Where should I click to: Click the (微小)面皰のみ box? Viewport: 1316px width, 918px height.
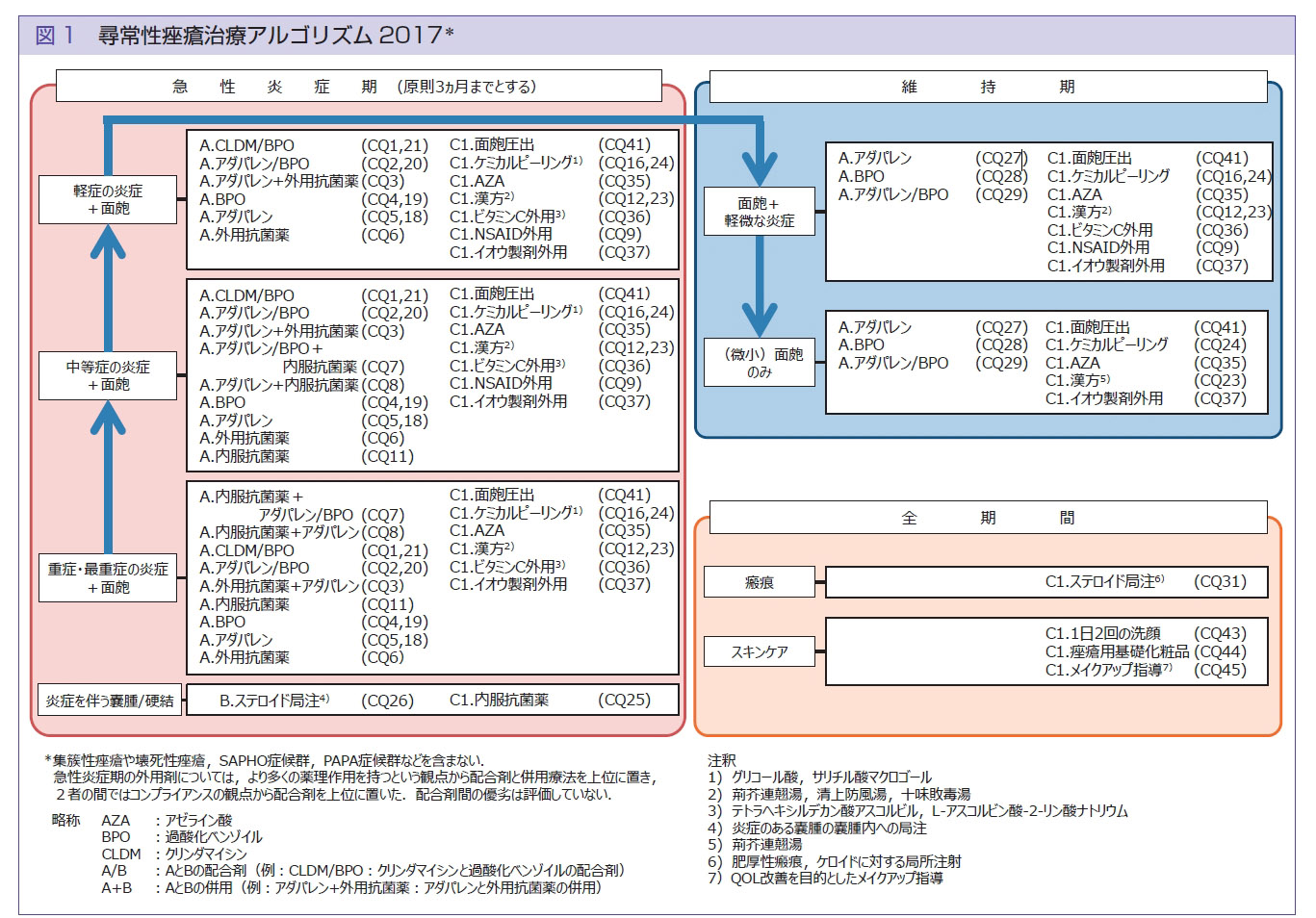click(x=760, y=363)
